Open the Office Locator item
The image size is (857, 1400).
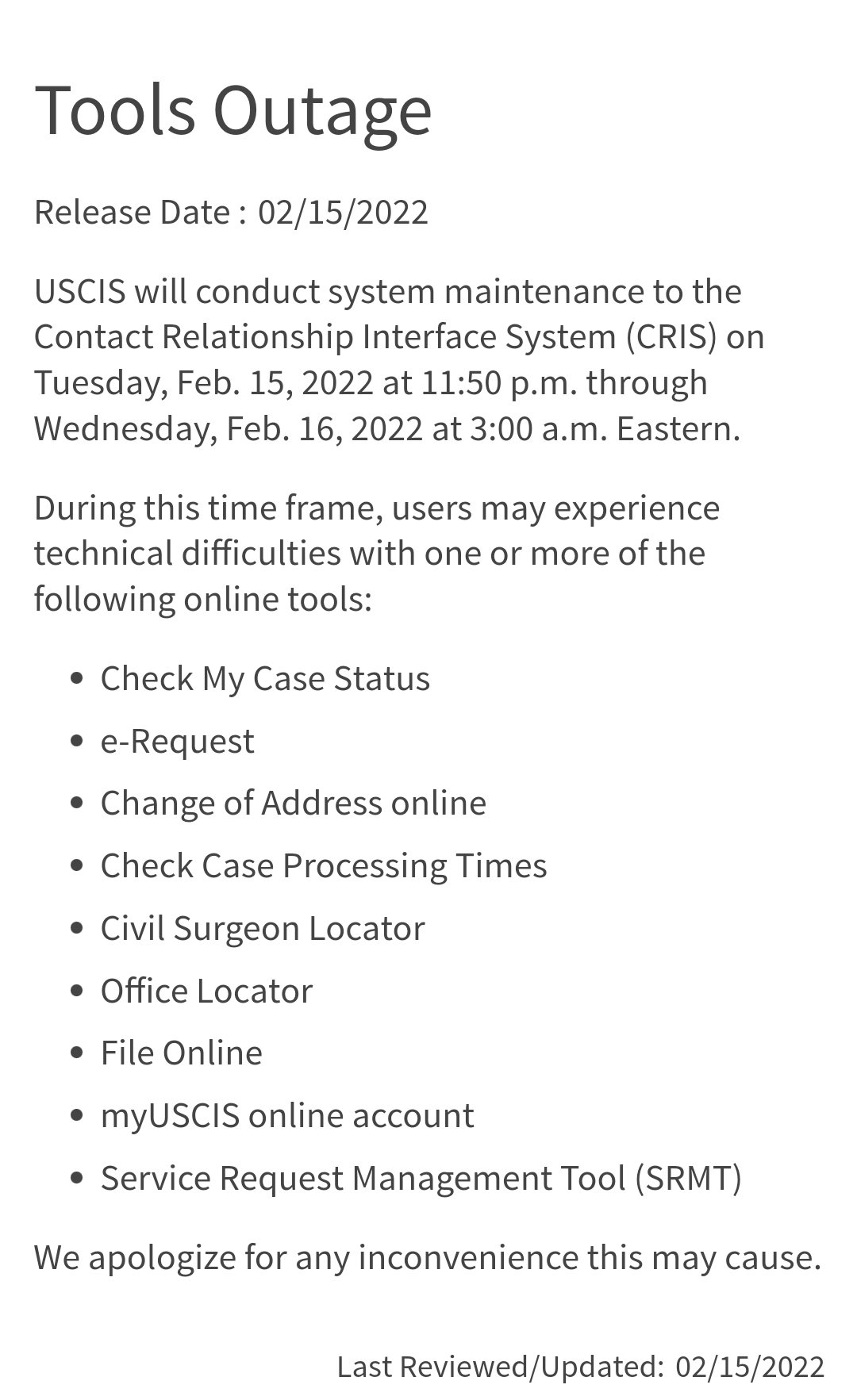206,992
